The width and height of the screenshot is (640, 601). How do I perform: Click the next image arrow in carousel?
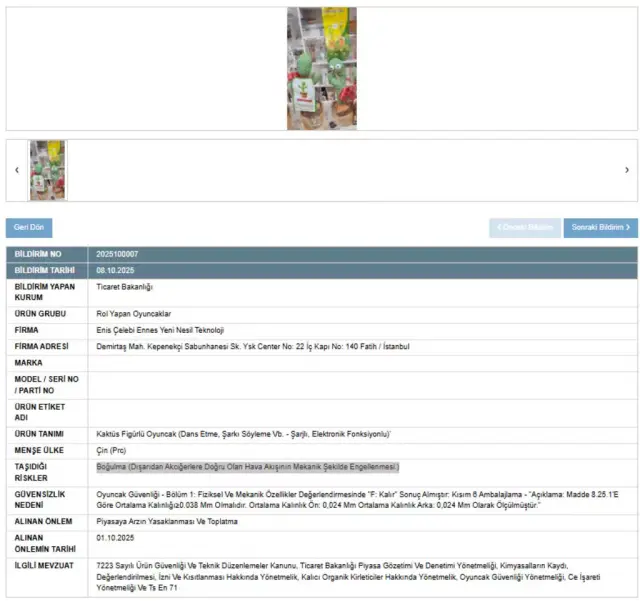(626, 170)
